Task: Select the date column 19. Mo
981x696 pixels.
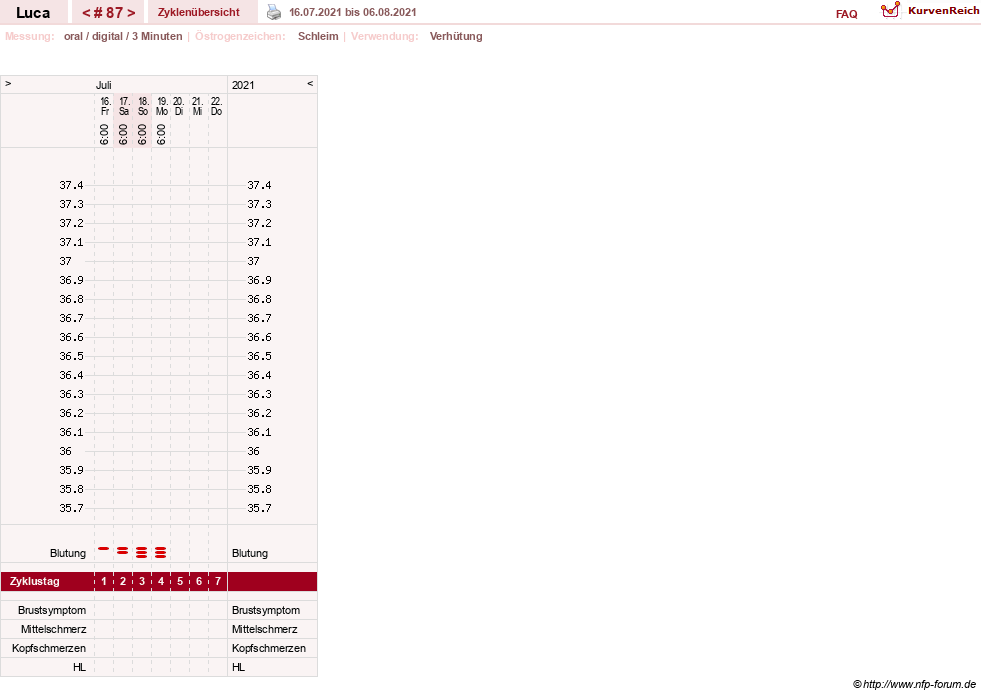Action: click(161, 106)
